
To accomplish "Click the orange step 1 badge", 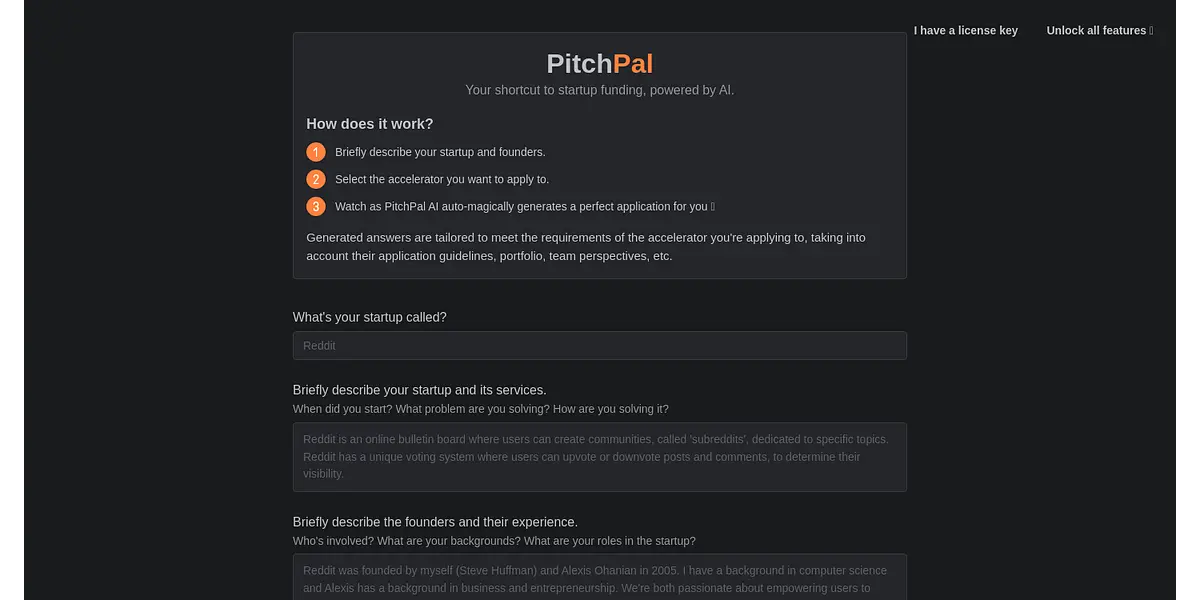I will click(x=316, y=152).
